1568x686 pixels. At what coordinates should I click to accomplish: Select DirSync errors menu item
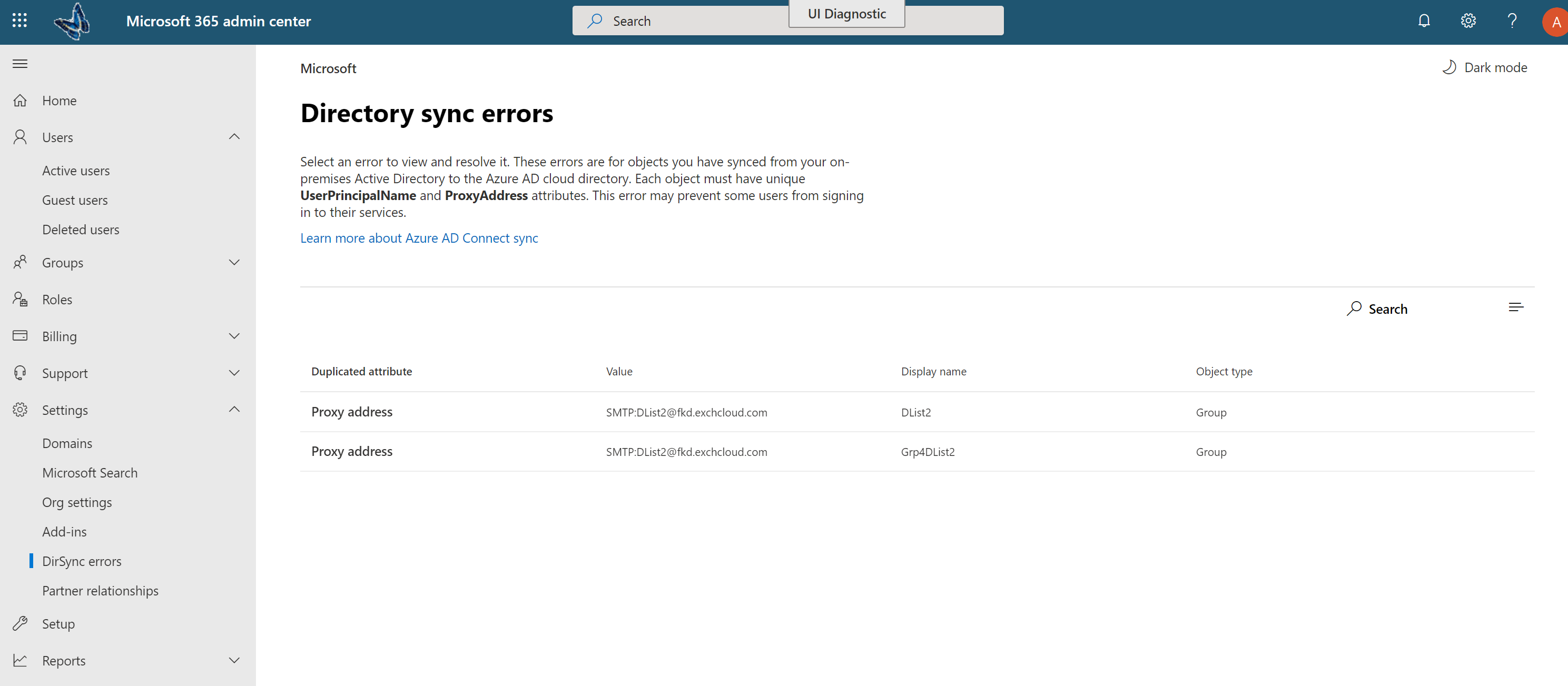point(81,560)
